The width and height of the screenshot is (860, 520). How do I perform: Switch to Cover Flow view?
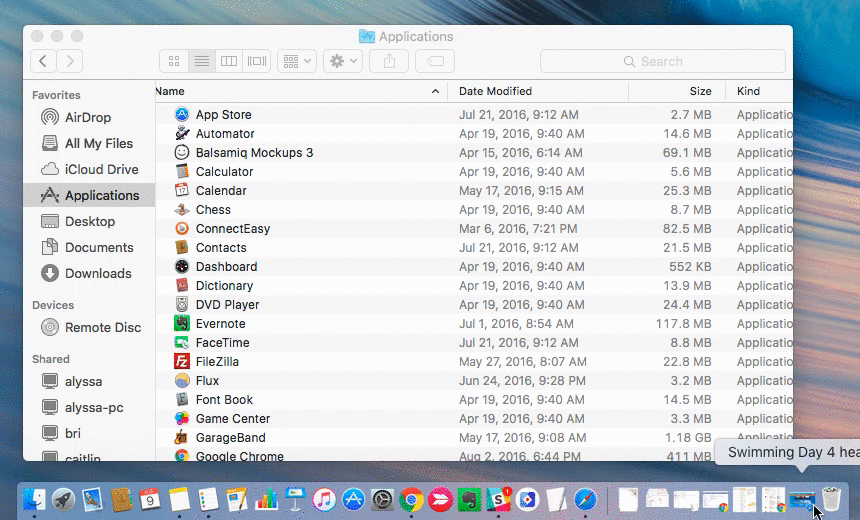click(257, 61)
